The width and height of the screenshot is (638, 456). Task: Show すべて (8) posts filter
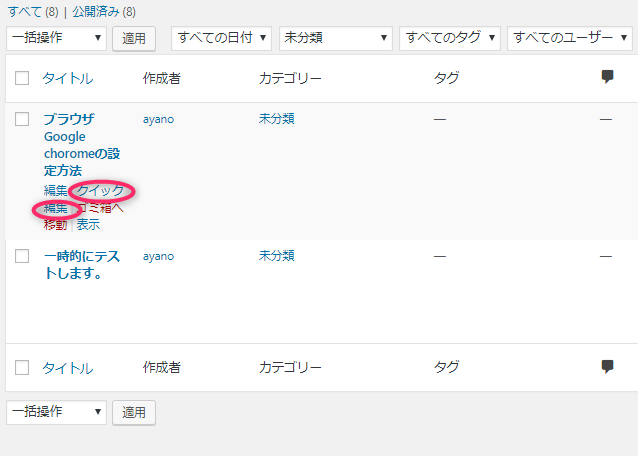[33, 11]
